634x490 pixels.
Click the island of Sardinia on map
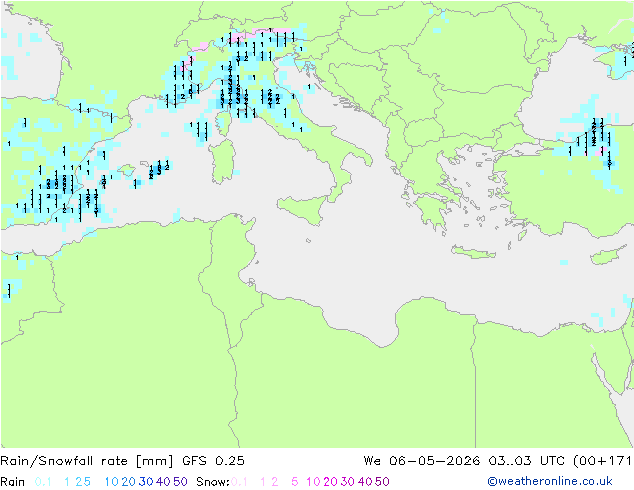coord(222,161)
